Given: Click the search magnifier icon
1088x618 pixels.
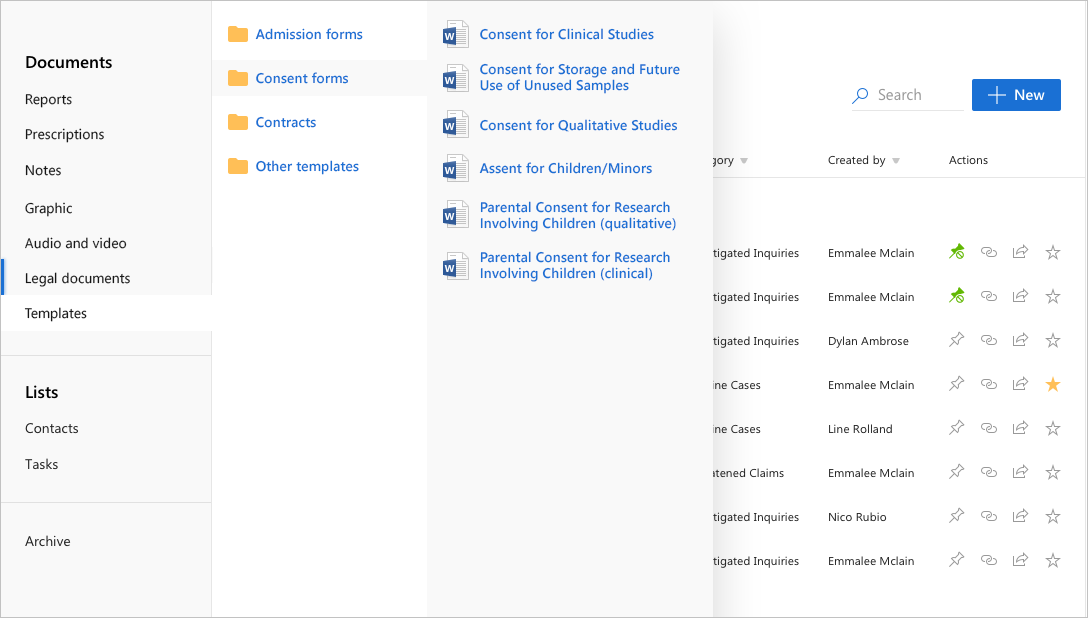Looking at the screenshot, I should [x=859, y=94].
